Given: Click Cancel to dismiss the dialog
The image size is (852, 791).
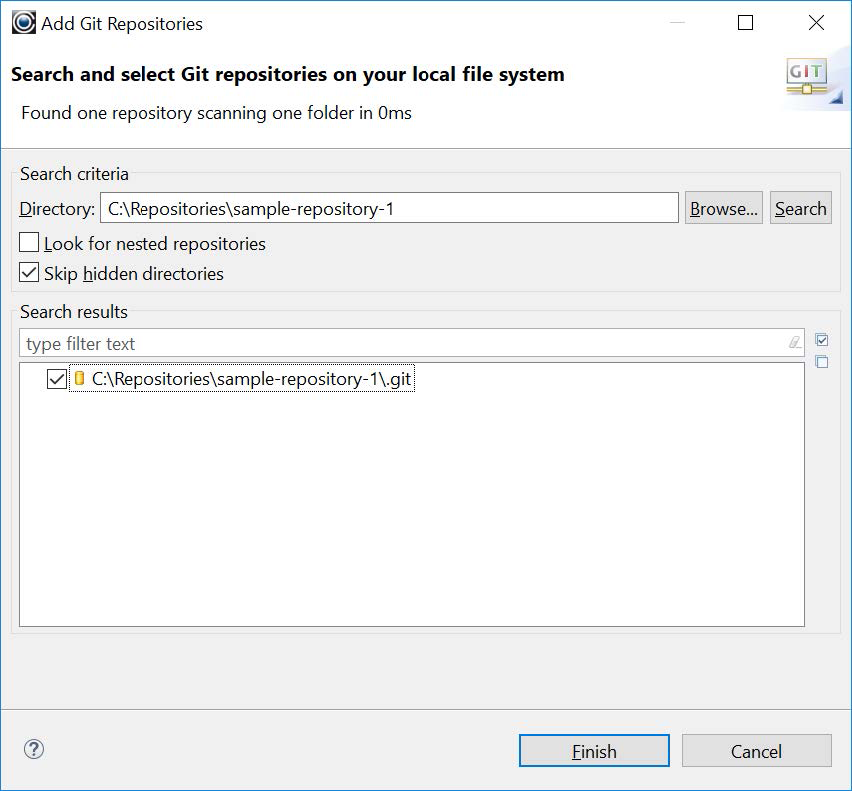Looking at the screenshot, I should (x=757, y=751).
